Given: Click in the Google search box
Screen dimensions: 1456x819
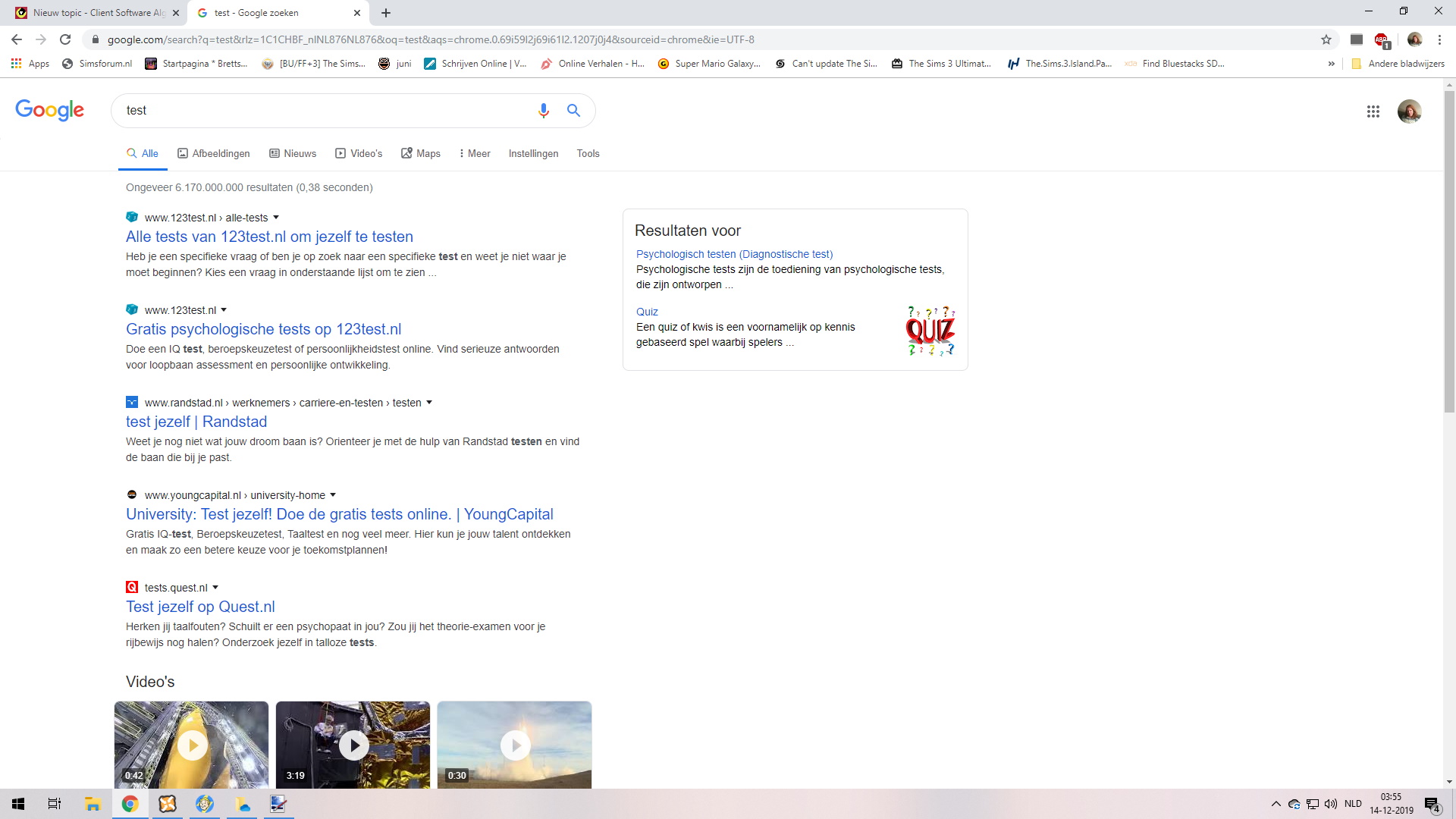Looking at the screenshot, I should point(326,111).
